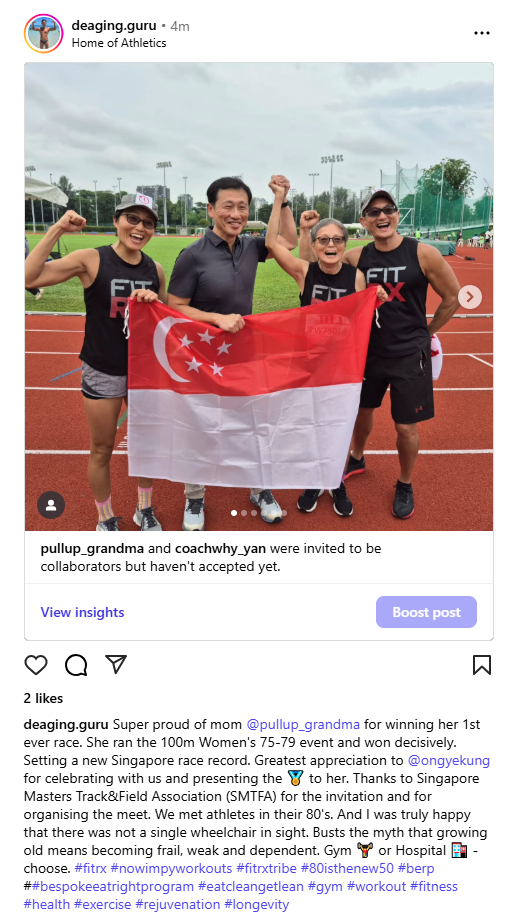View the 2 likes list

point(43,699)
